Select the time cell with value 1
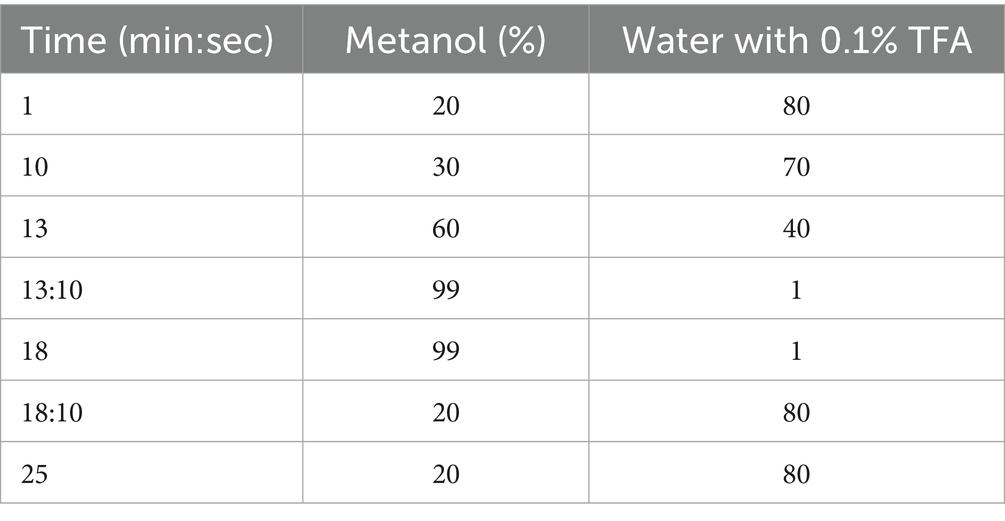This screenshot has width=1005, height=521. click(x=28, y=106)
